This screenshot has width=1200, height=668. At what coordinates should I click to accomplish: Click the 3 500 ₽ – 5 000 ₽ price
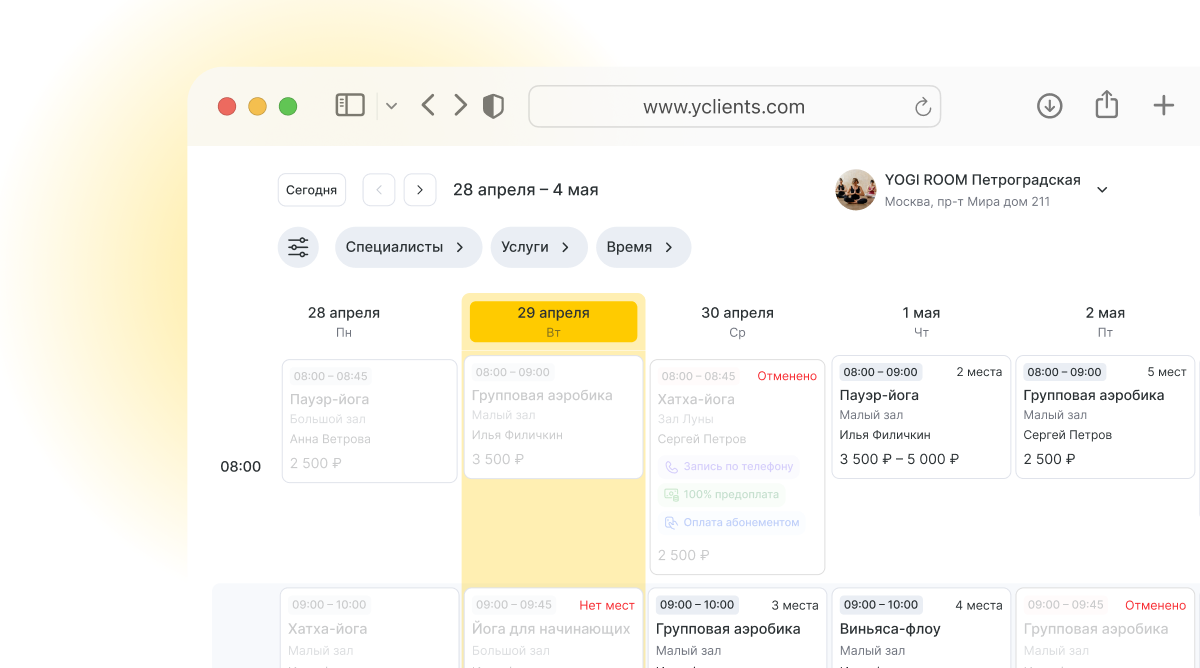tap(900, 459)
